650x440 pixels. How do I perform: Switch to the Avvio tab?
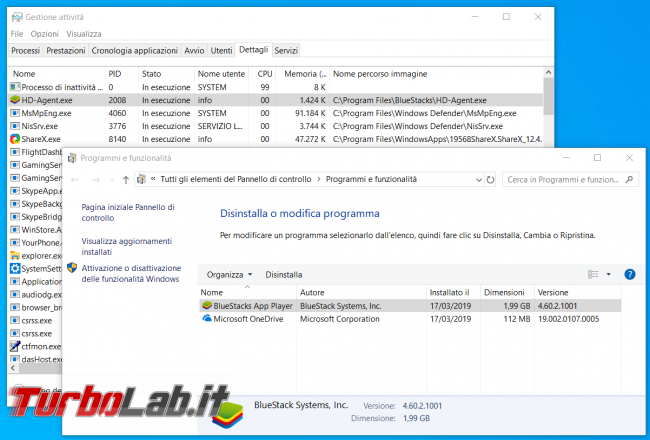pyautogui.click(x=194, y=51)
